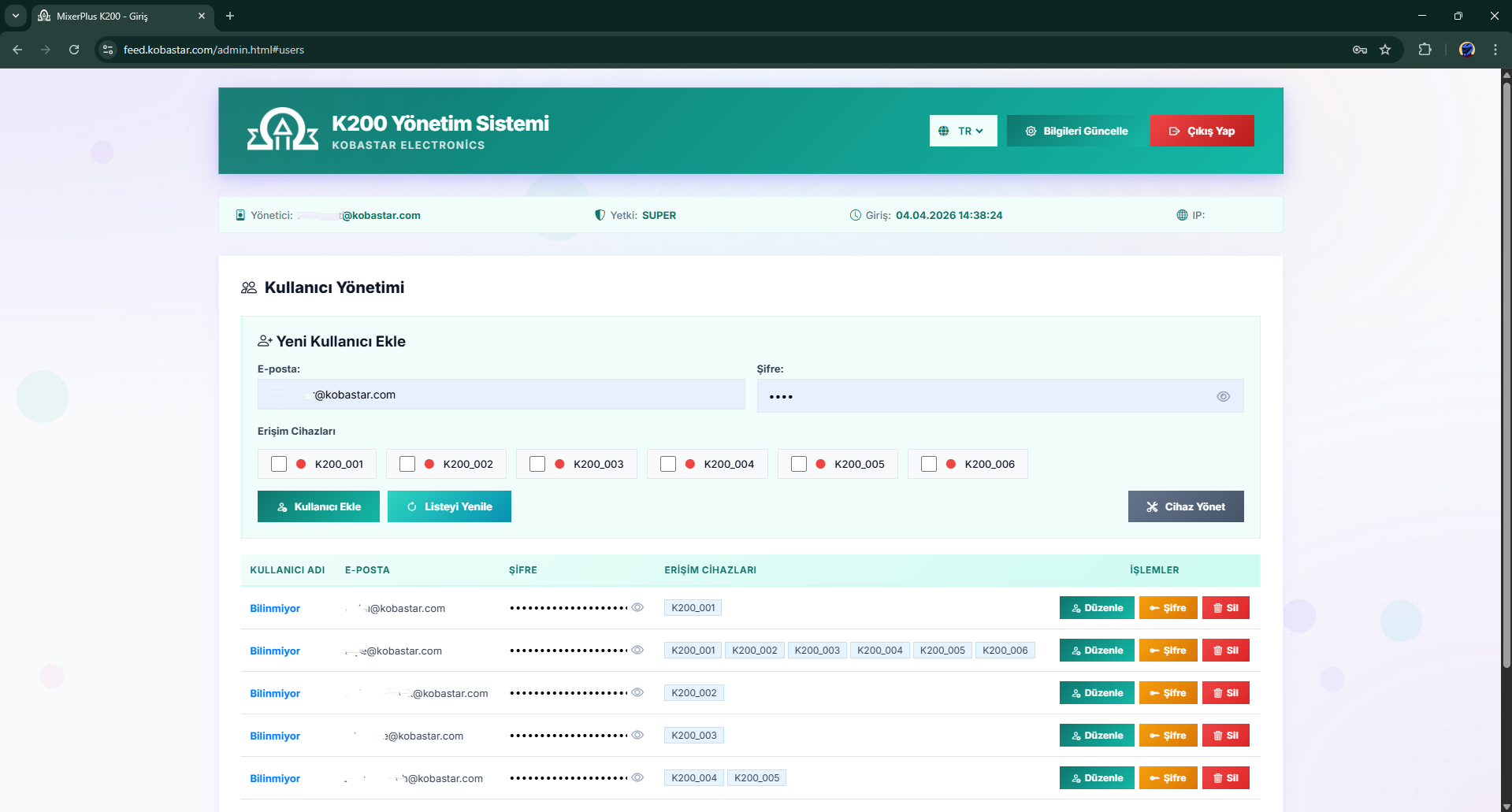Click the password manager key icon
Viewport: 1512px width, 812px height.
pyautogui.click(x=1359, y=50)
